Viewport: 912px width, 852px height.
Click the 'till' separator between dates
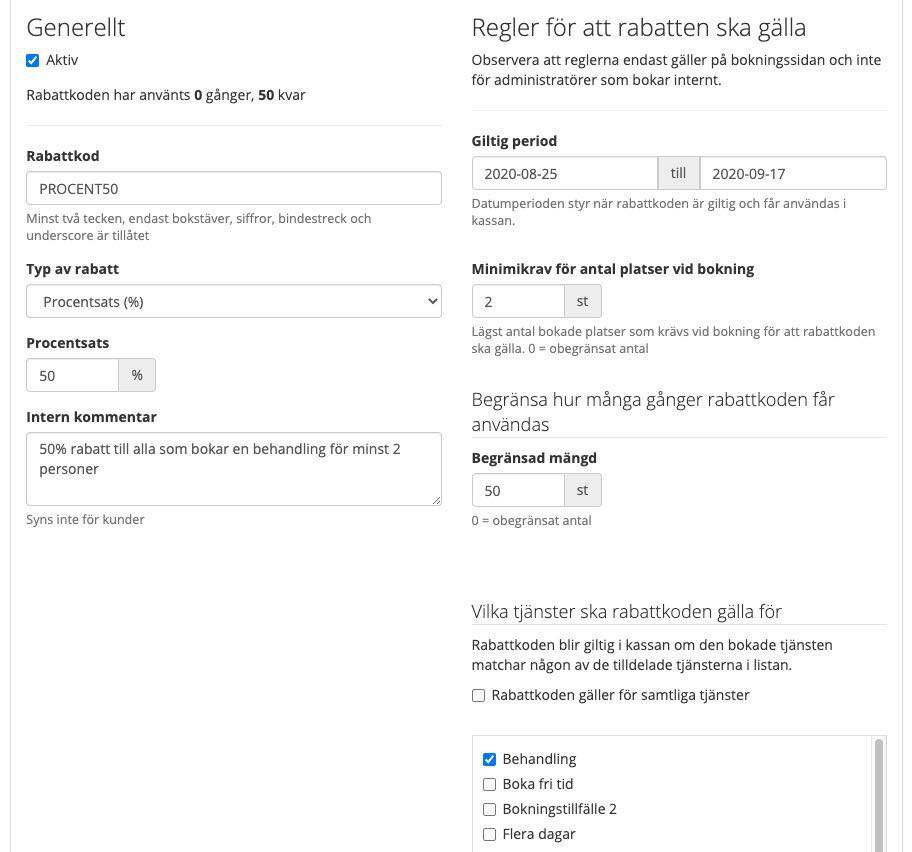(678, 173)
